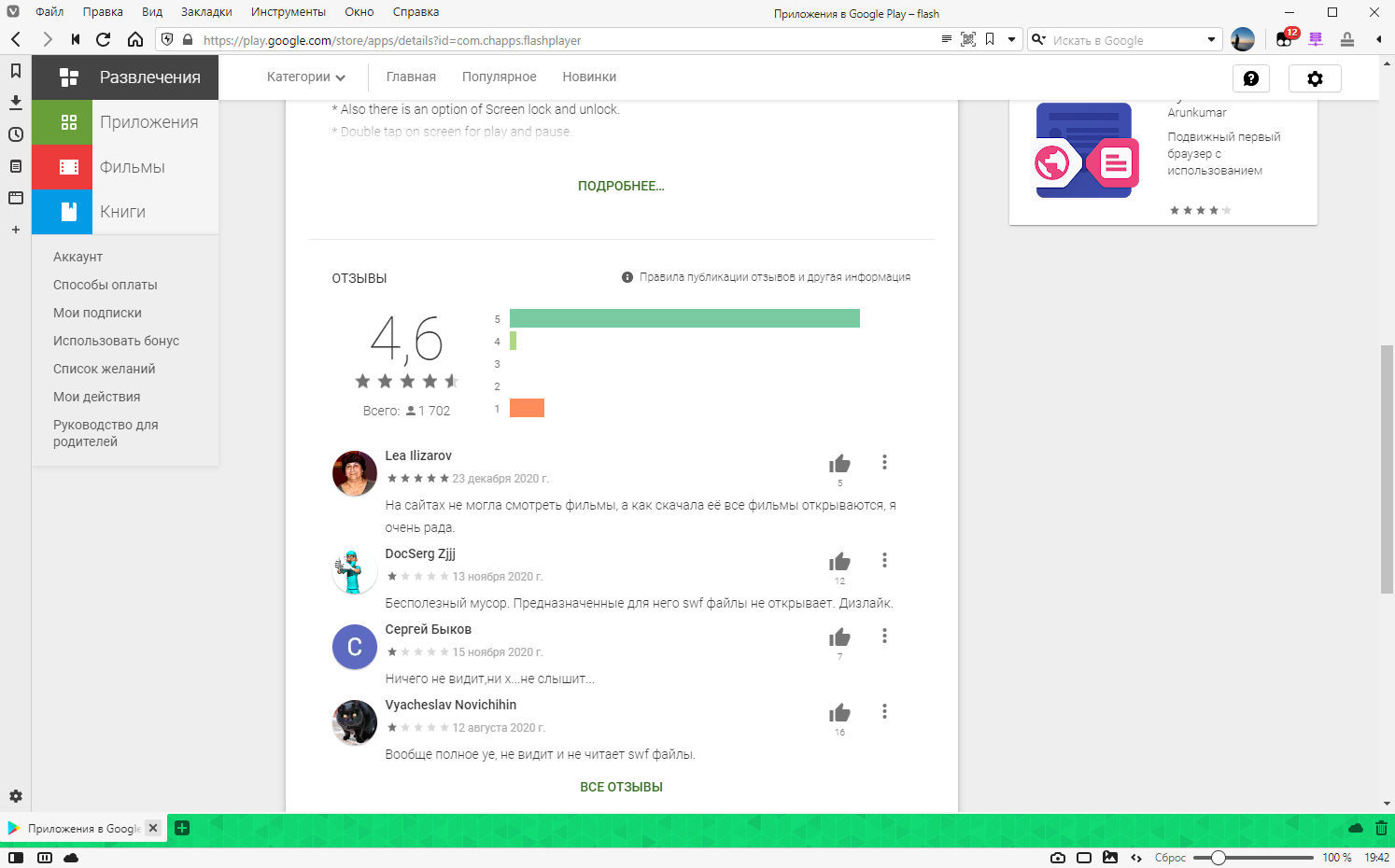1395x868 pixels.
Task: Expand the search engine dropdown arrow
Action: pos(1211,40)
